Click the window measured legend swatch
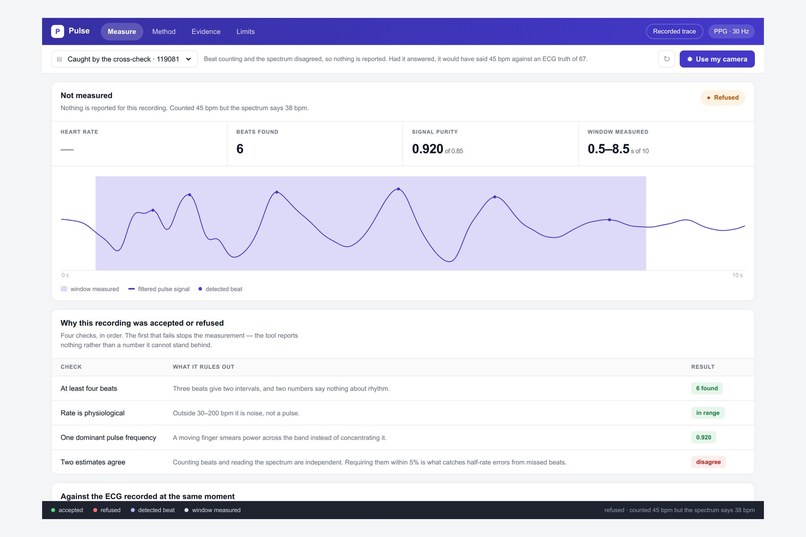The height and width of the screenshot is (537, 806). pos(64,289)
